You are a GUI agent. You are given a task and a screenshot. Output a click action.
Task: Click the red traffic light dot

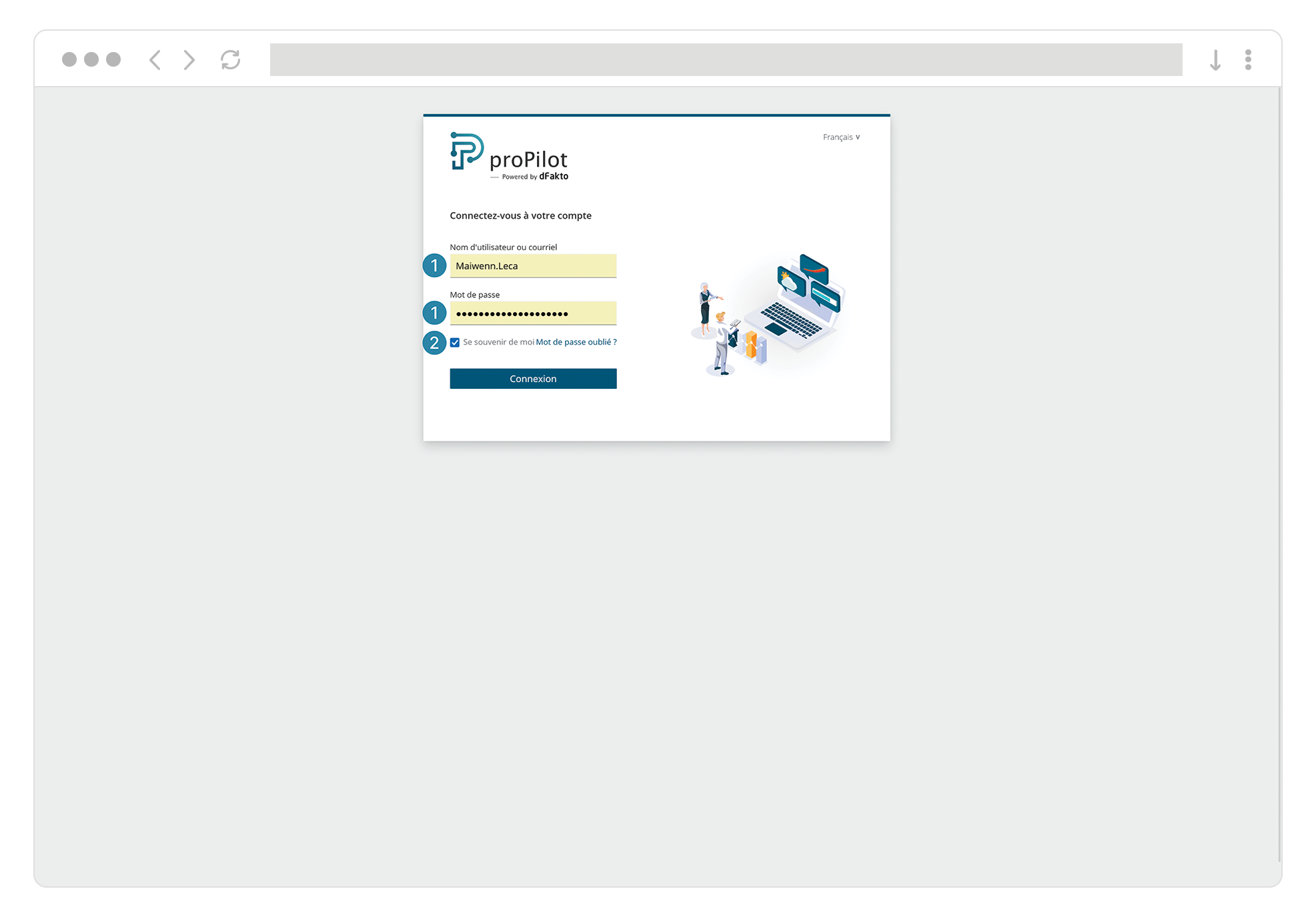coord(69,59)
